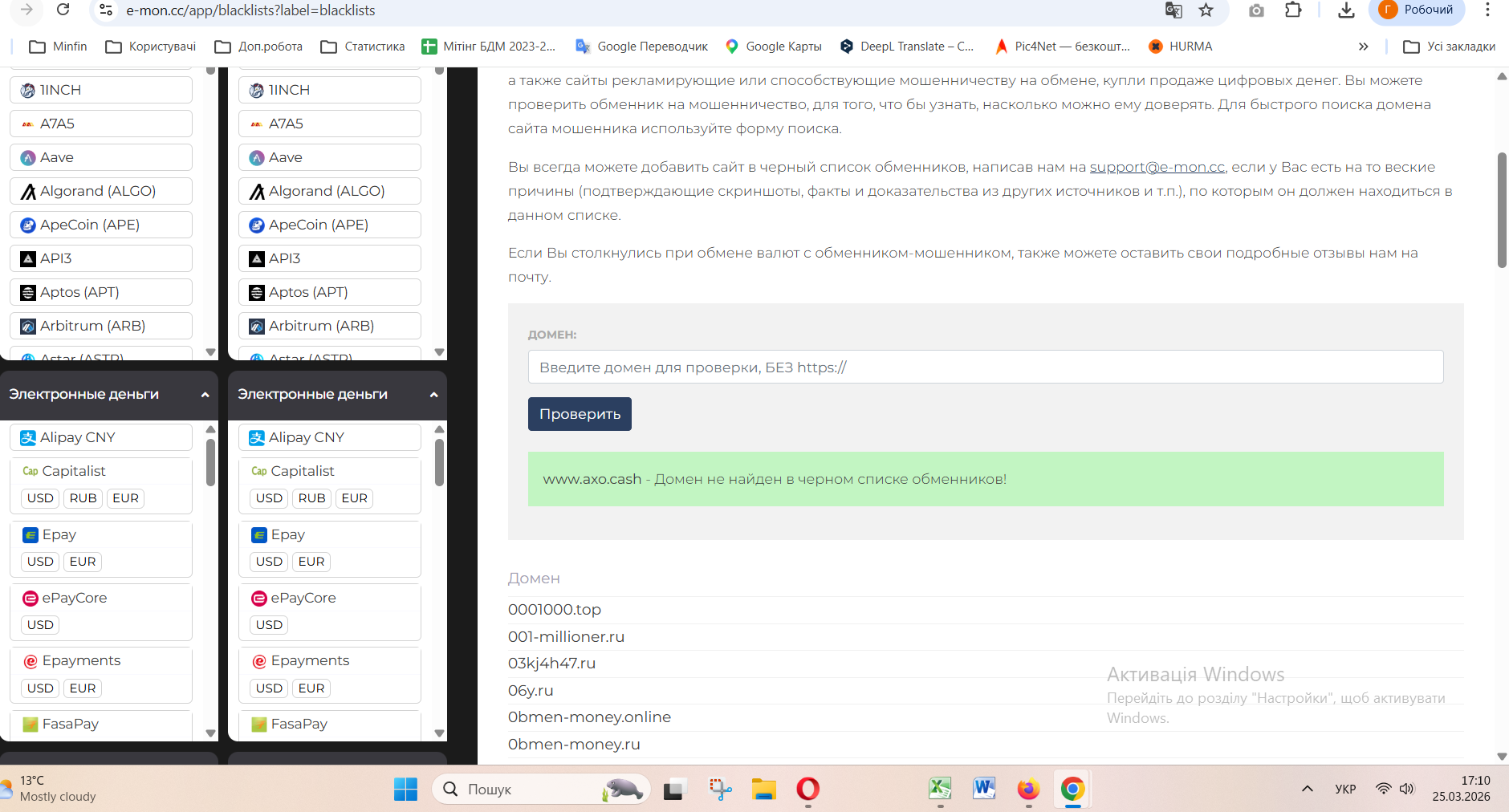Open Усі закладки folder
The width and height of the screenshot is (1509, 812).
tap(1450, 47)
